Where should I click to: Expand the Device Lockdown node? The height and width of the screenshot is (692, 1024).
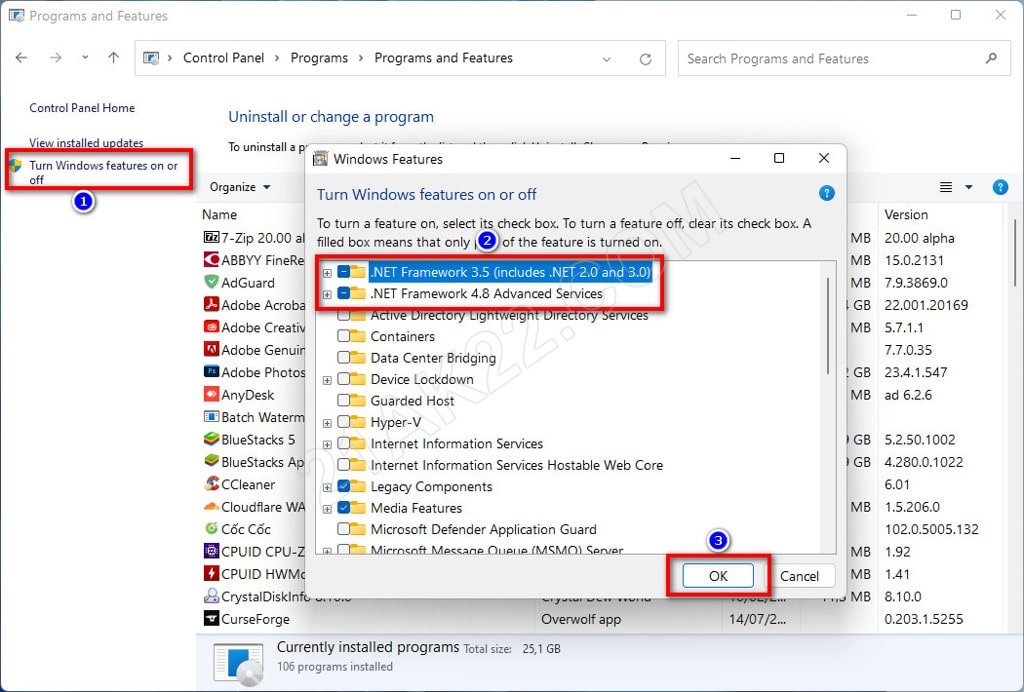coord(327,380)
